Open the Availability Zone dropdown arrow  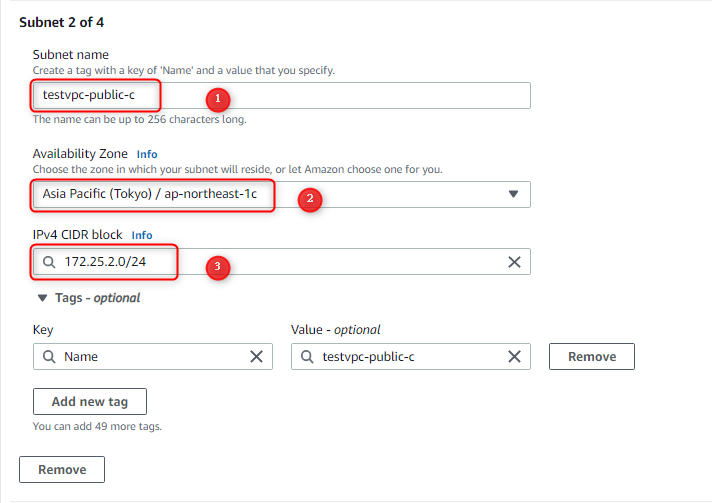[x=513, y=194]
